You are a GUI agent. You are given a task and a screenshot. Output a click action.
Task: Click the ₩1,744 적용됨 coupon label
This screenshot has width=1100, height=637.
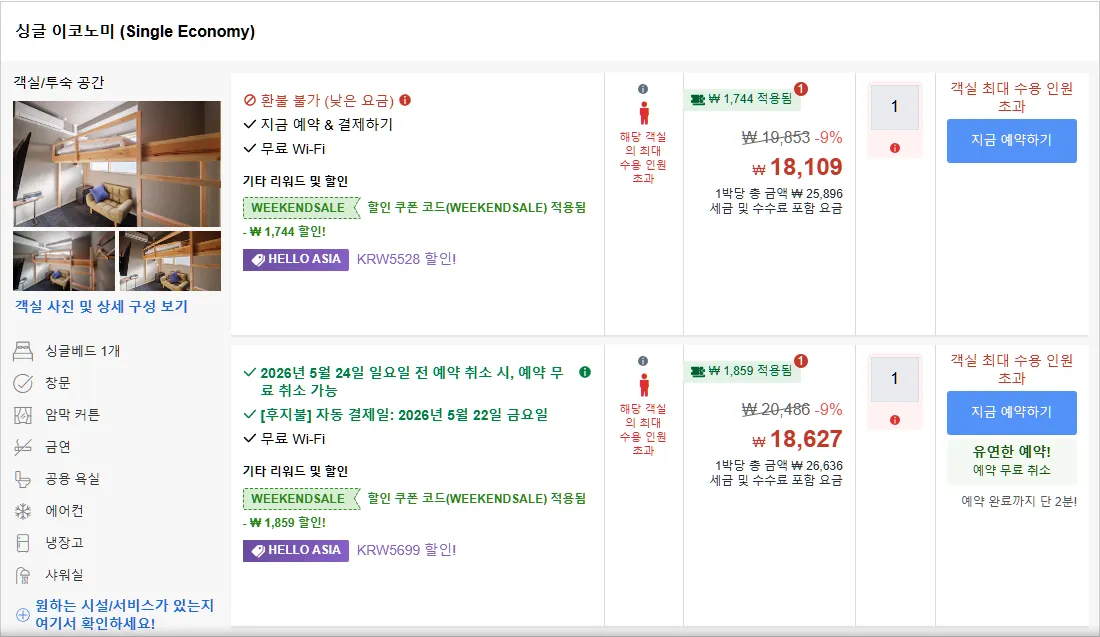coord(742,99)
